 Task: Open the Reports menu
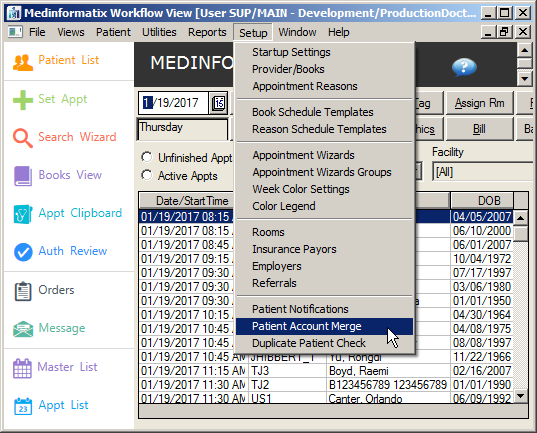(x=207, y=32)
